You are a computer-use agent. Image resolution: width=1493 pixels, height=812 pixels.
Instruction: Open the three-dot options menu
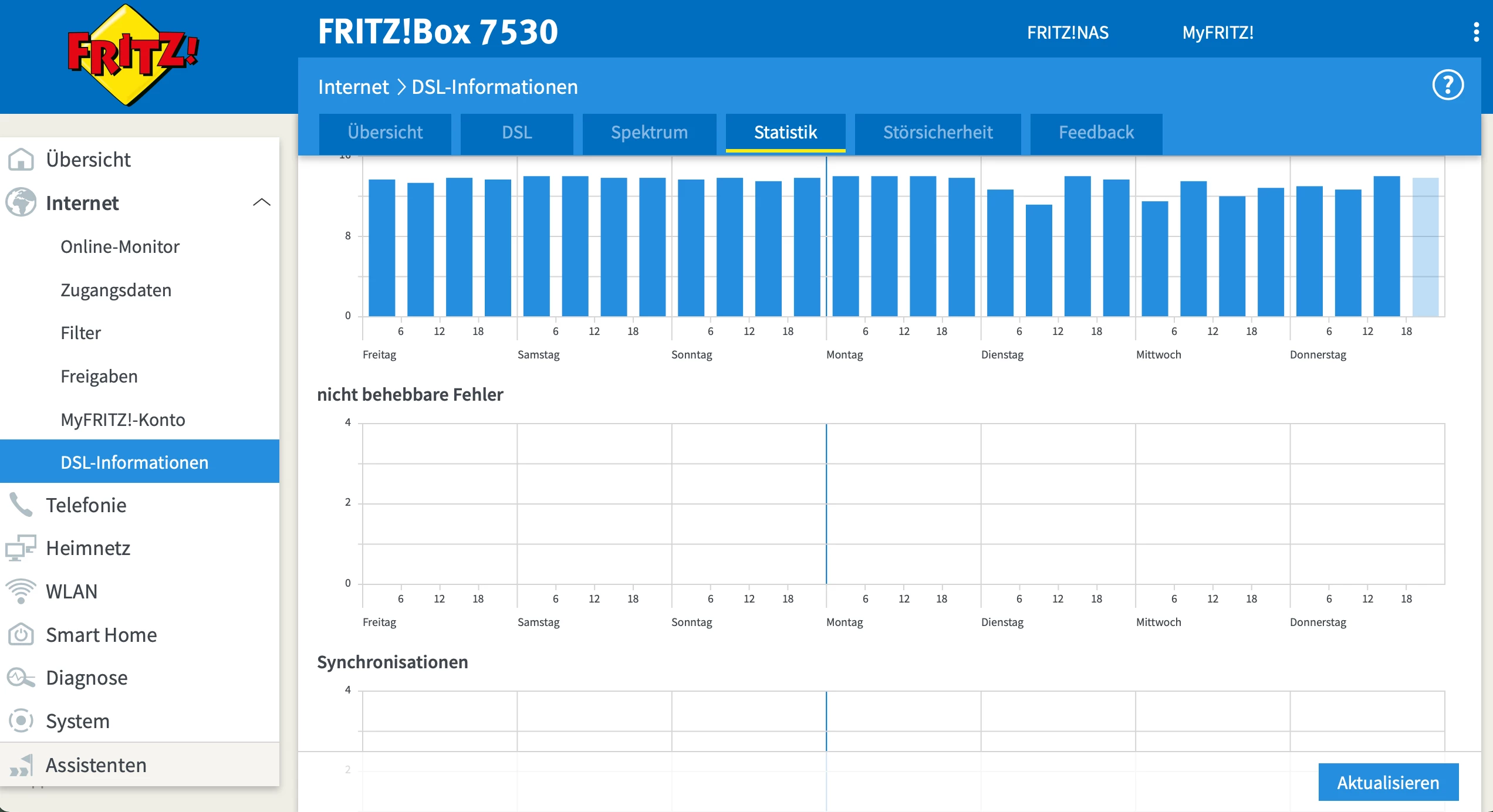[1476, 32]
